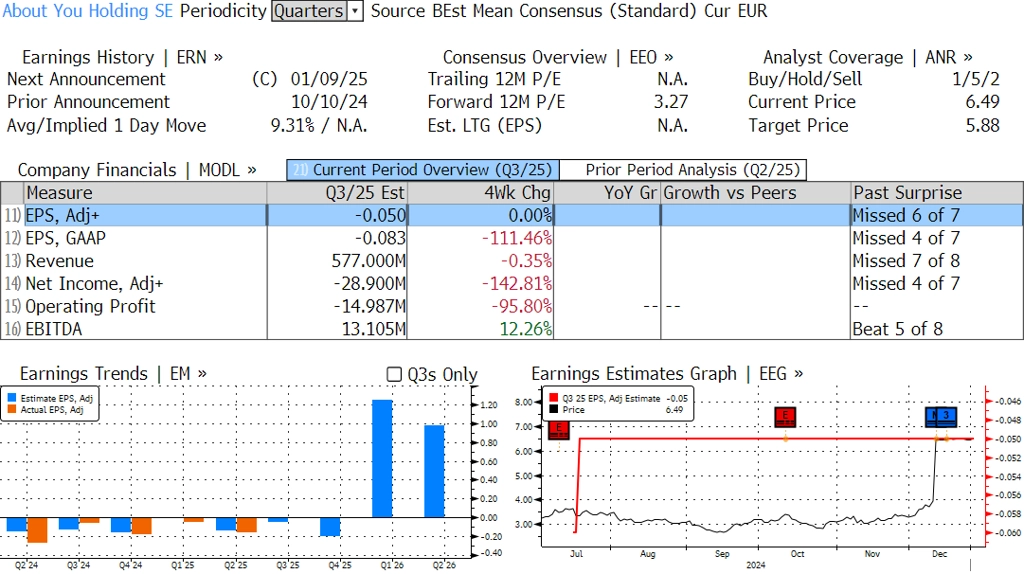Click the EBITDA 4Wk change 12.26%

point(526,329)
